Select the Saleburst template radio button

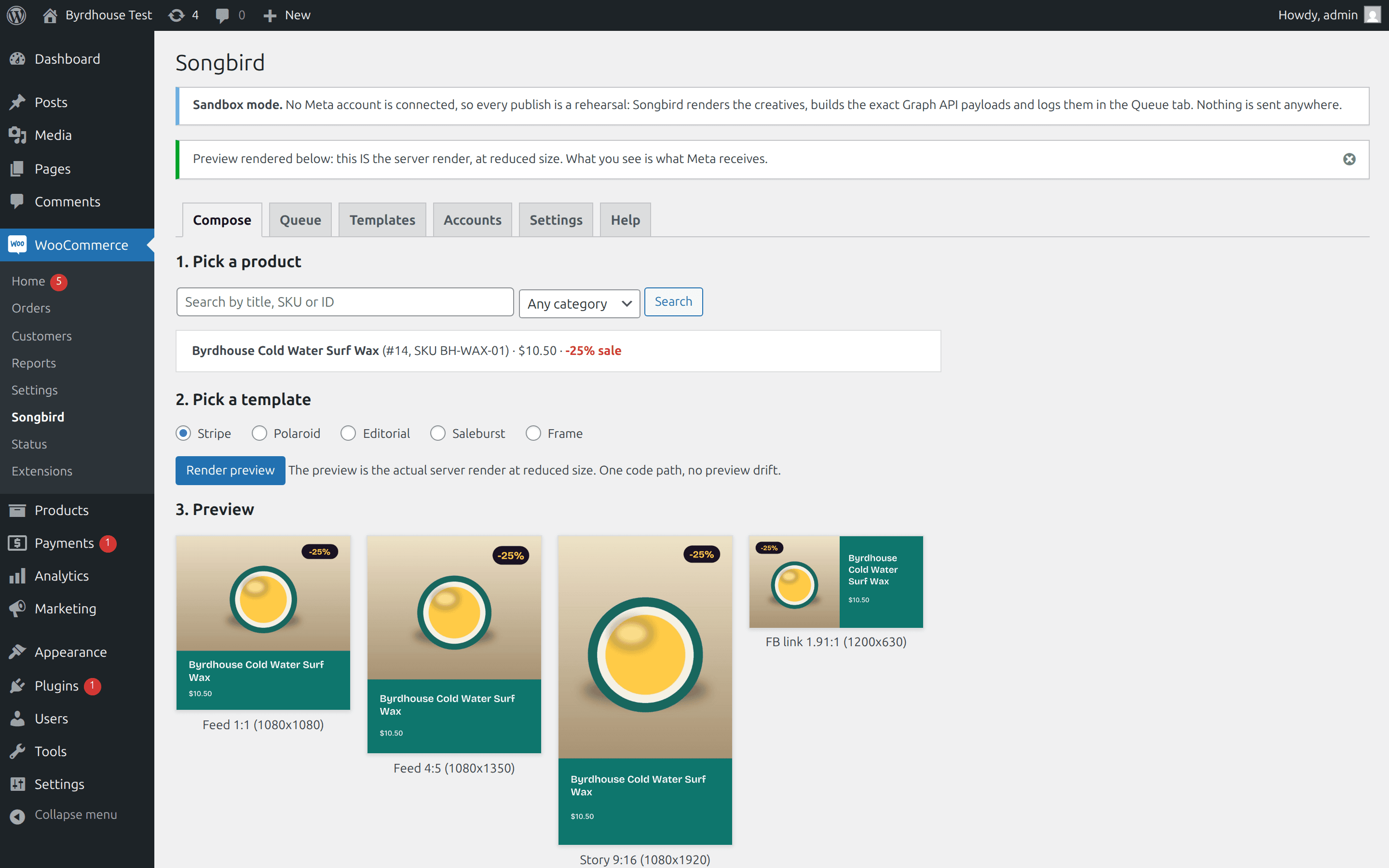pos(438,433)
